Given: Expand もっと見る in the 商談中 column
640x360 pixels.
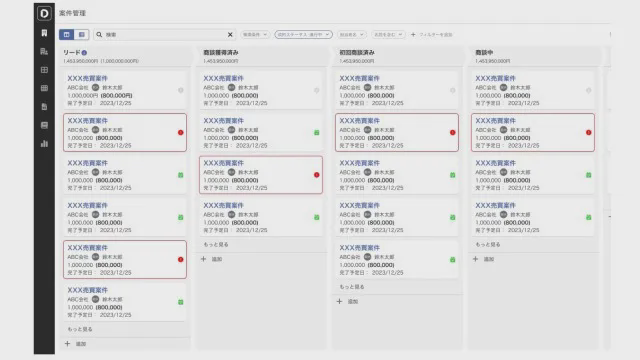Looking at the screenshot, I should pos(488,244).
